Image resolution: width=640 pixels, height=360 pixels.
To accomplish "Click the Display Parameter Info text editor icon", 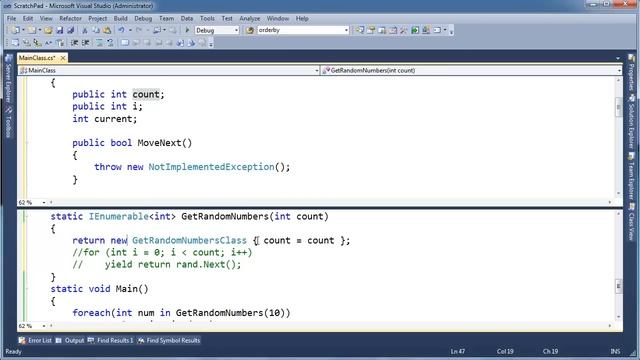I will click(x=26, y=42).
